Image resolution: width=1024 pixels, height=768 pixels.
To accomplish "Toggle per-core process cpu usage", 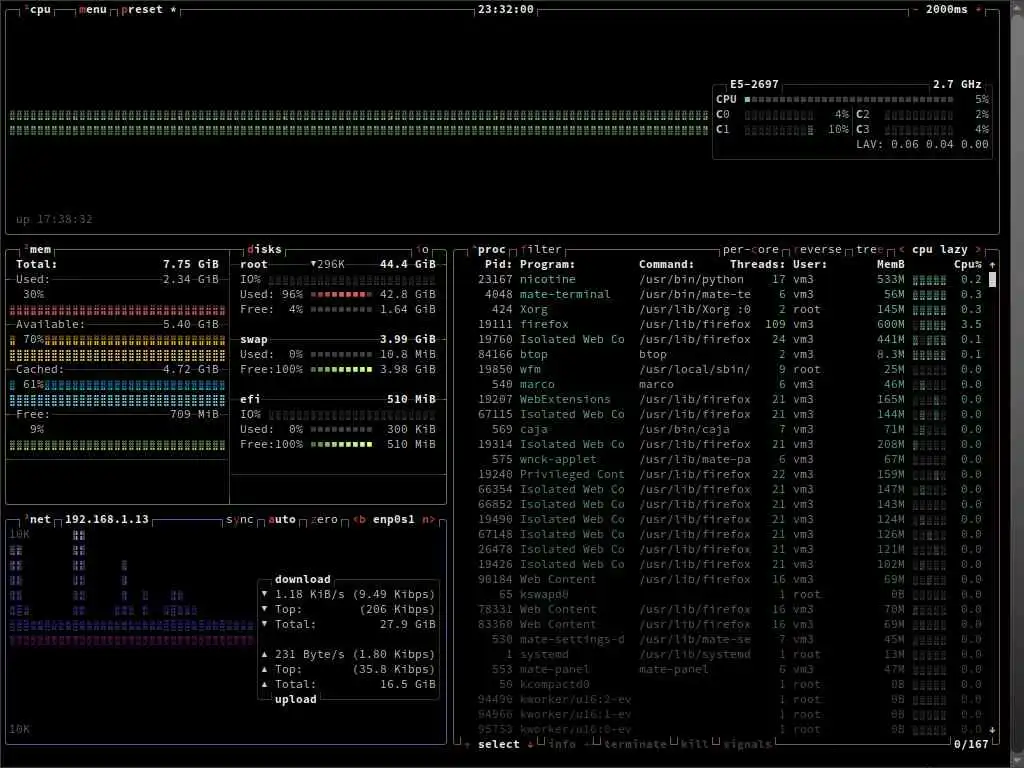I will [x=750, y=249].
